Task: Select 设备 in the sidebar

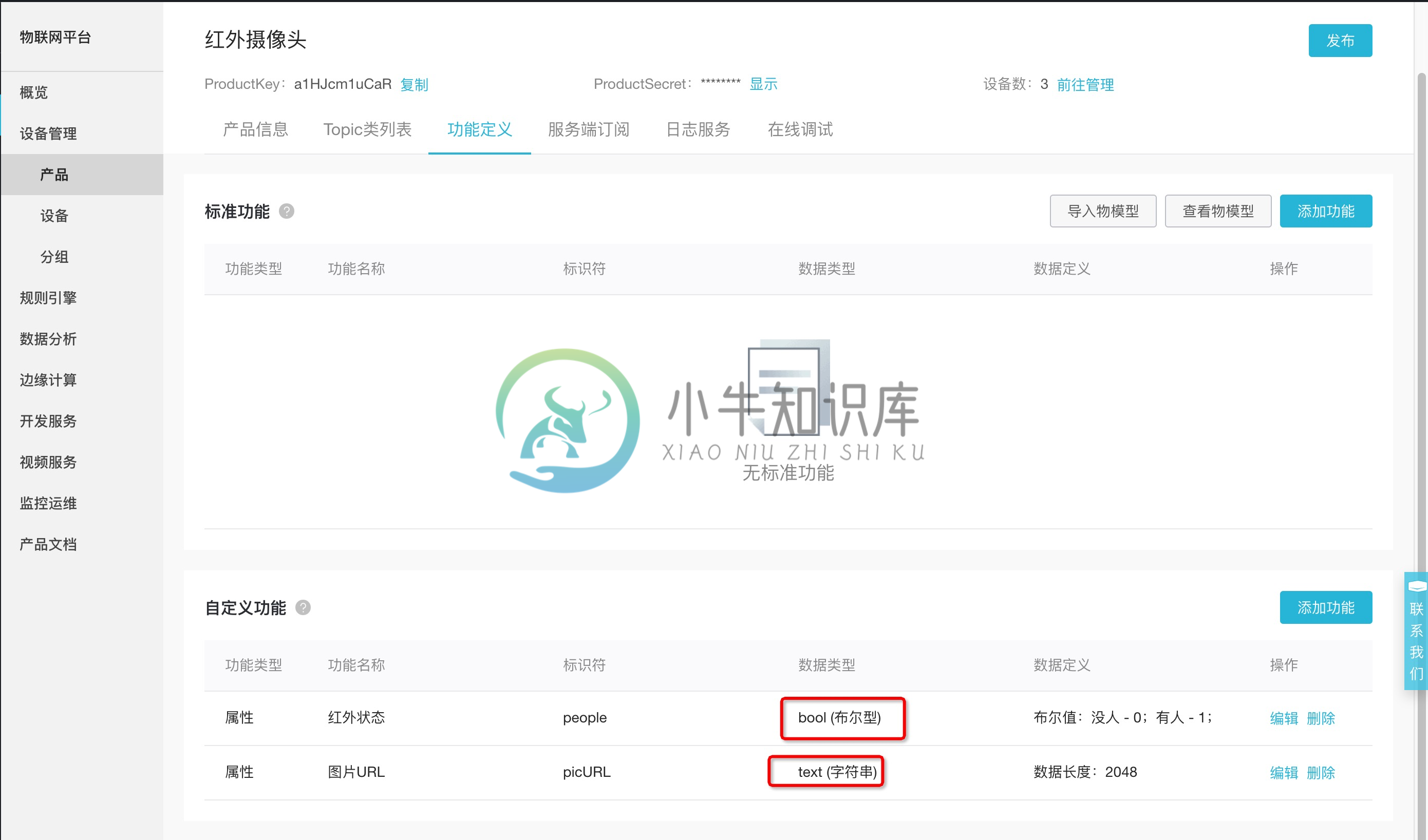Action: [82, 216]
